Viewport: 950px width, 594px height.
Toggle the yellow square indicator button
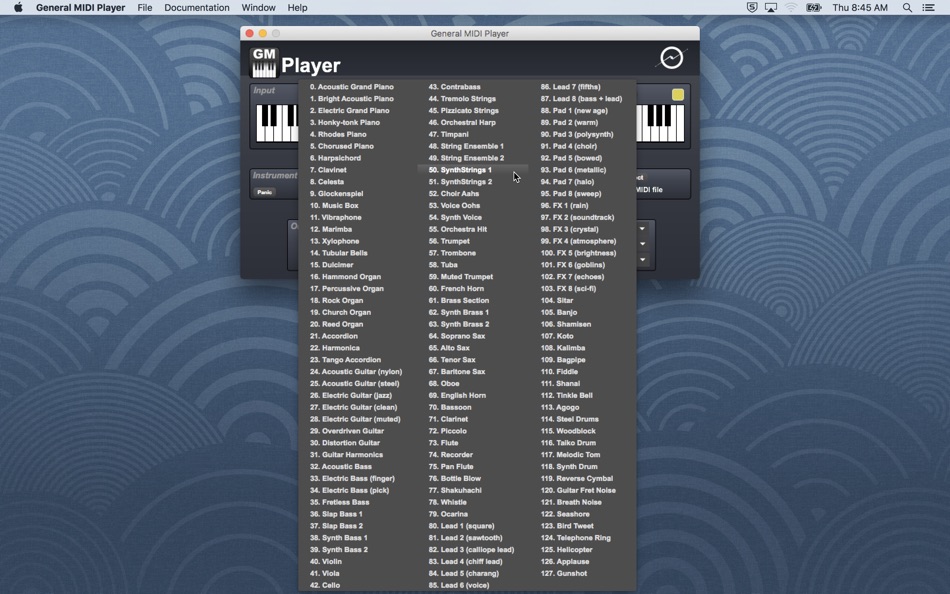(x=678, y=95)
